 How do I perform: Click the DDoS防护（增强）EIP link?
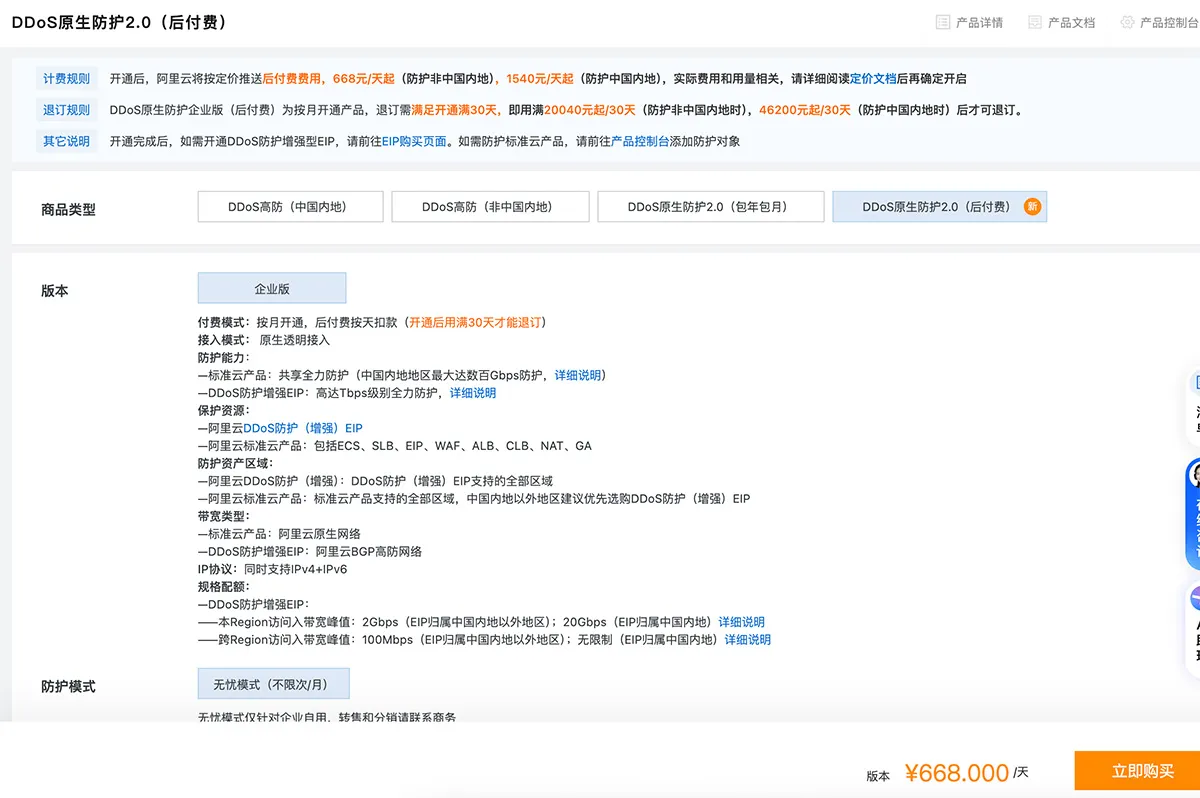[x=302, y=427]
